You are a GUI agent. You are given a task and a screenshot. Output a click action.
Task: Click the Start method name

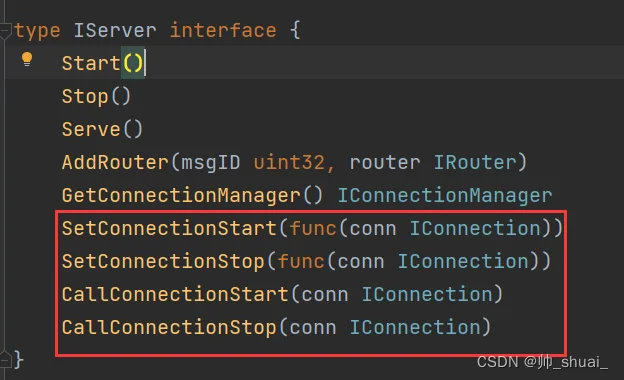click(91, 63)
